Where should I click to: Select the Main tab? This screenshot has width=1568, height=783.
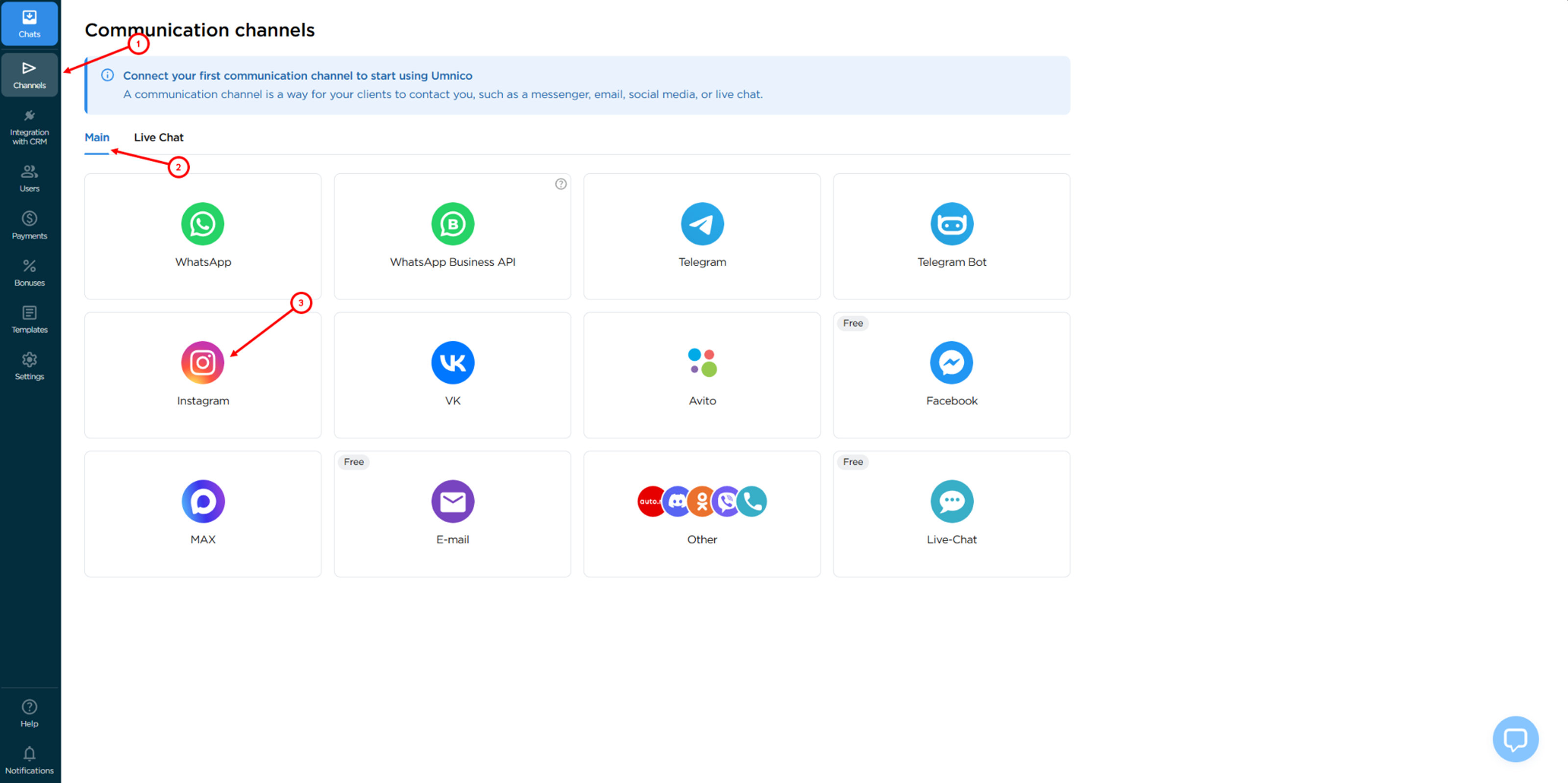[97, 137]
